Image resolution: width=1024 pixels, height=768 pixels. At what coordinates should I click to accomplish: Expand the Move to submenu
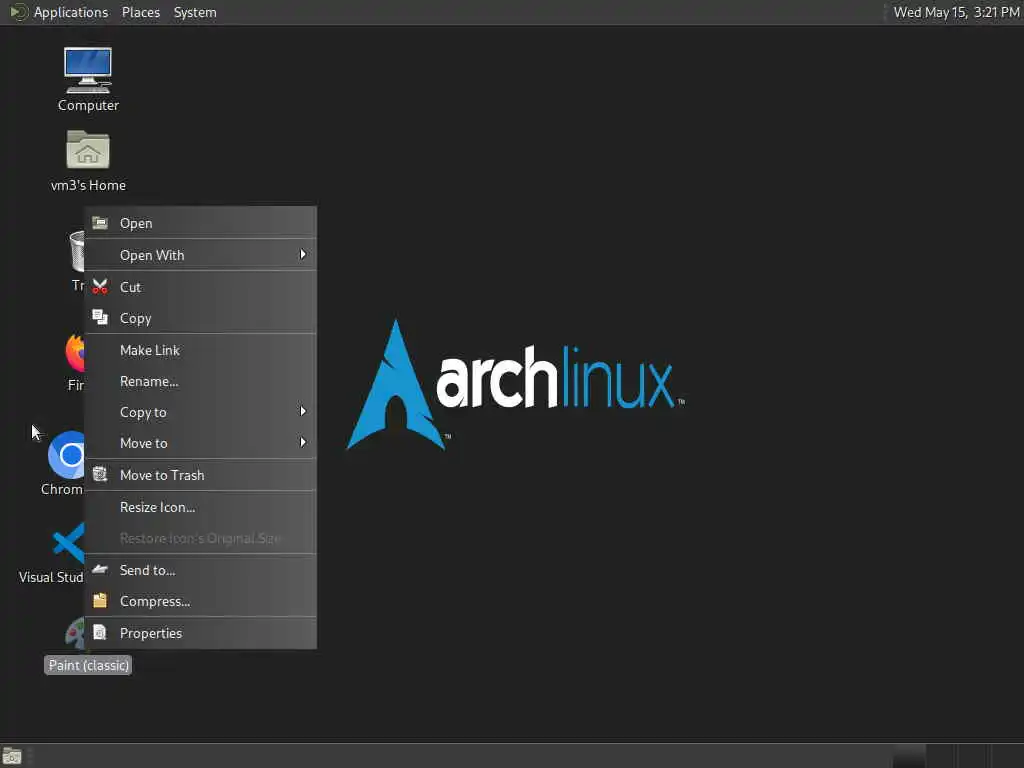(x=200, y=443)
